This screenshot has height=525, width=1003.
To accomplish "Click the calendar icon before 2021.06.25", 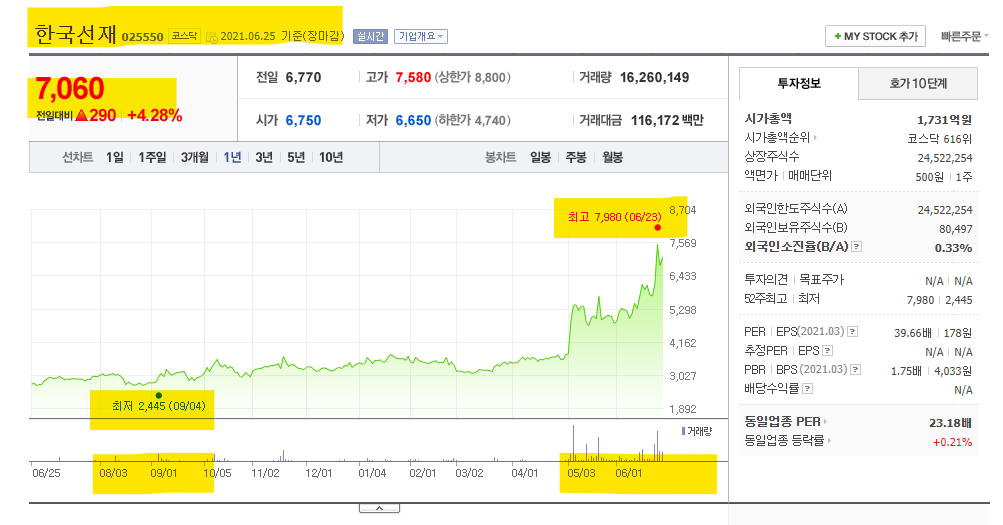I will (212, 38).
